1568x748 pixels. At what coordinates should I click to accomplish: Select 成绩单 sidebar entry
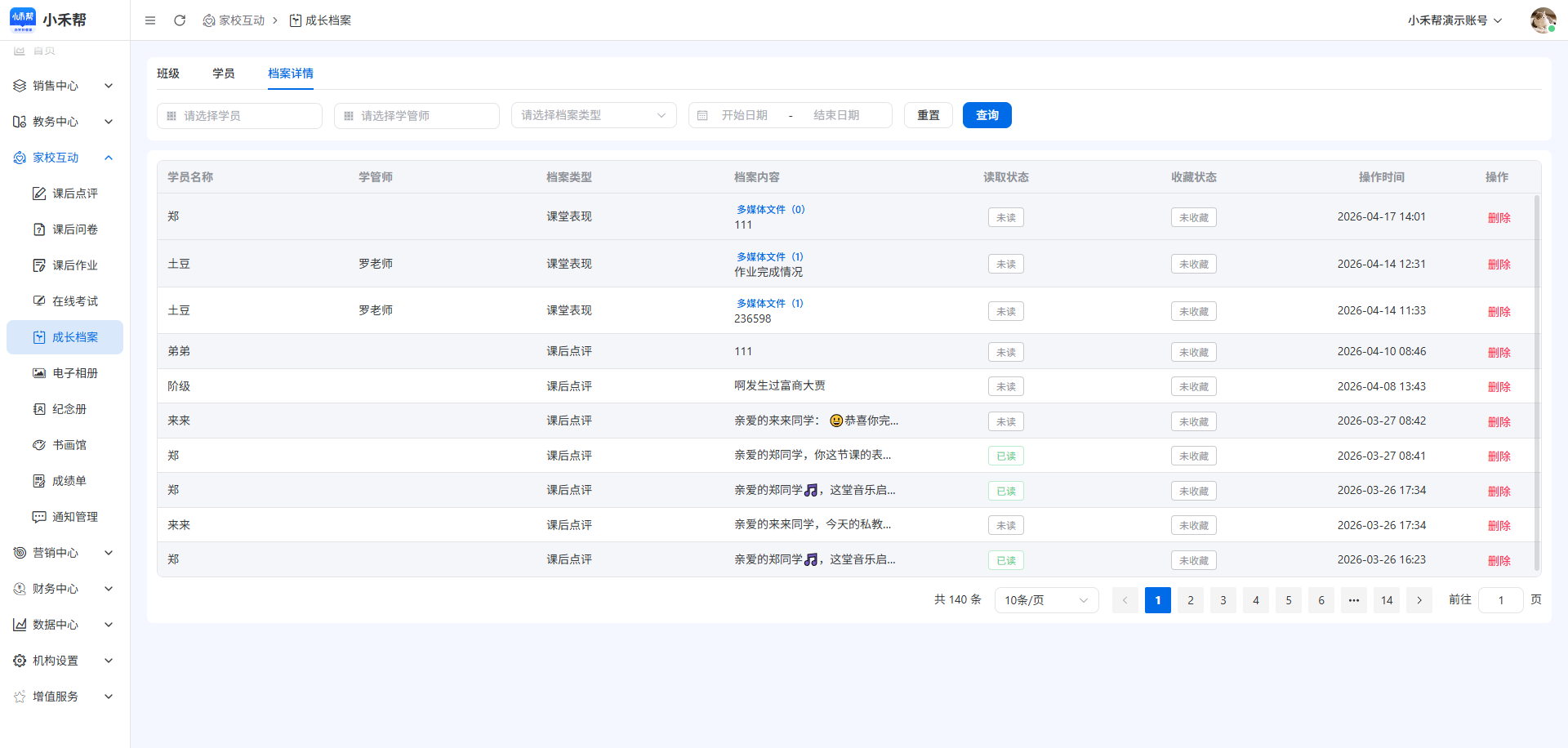point(69,481)
